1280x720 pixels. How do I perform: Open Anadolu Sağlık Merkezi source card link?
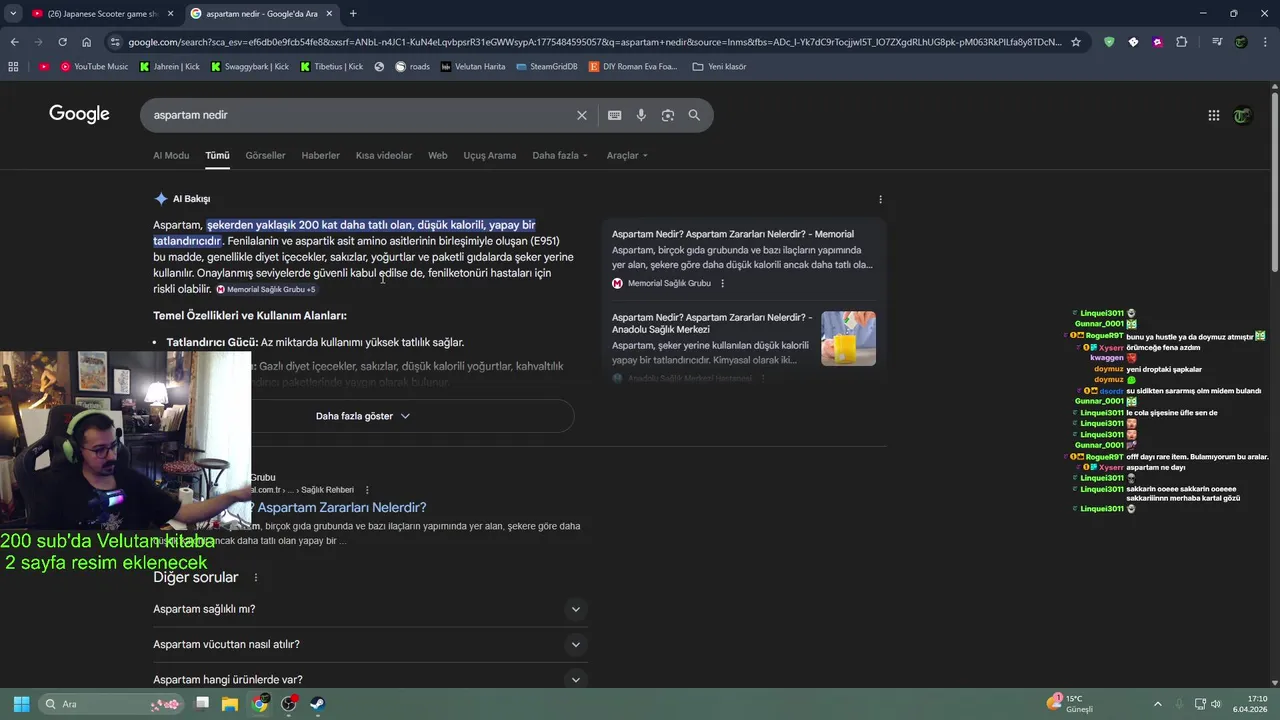point(712,323)
